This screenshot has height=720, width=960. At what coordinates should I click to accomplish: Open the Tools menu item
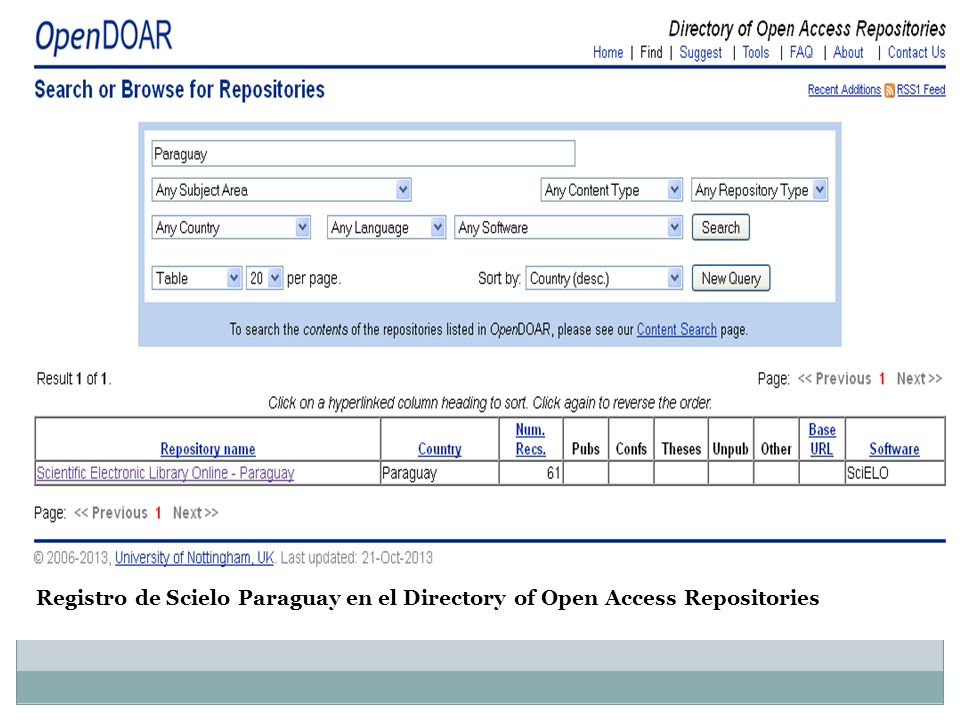pyautogui.click(x=756, y=53)
